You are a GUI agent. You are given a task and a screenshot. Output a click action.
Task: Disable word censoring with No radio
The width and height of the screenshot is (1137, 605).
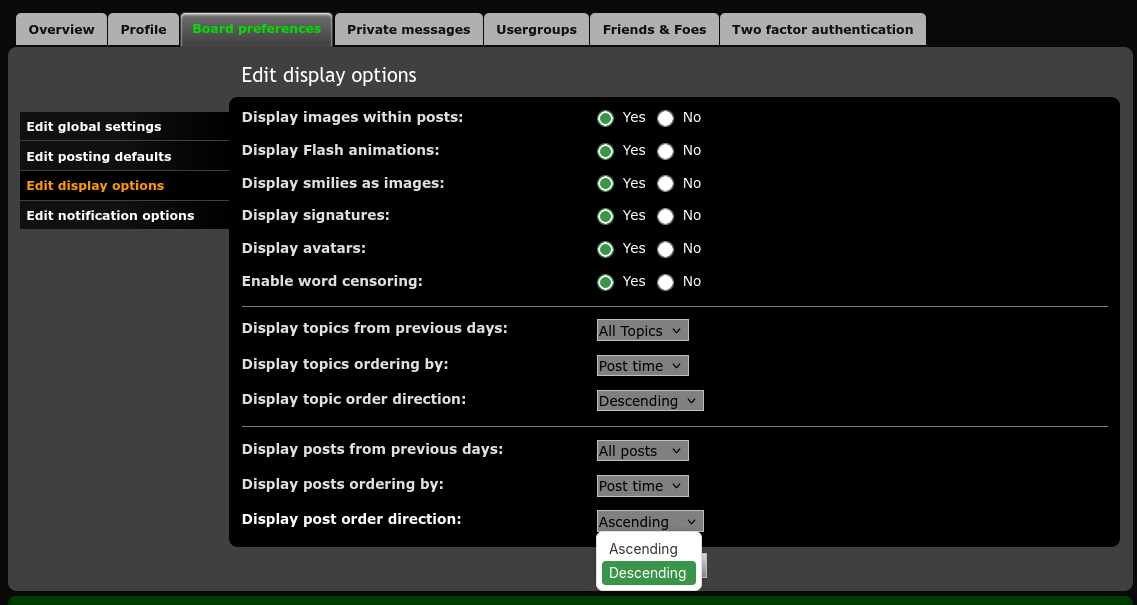click(666, 282)
